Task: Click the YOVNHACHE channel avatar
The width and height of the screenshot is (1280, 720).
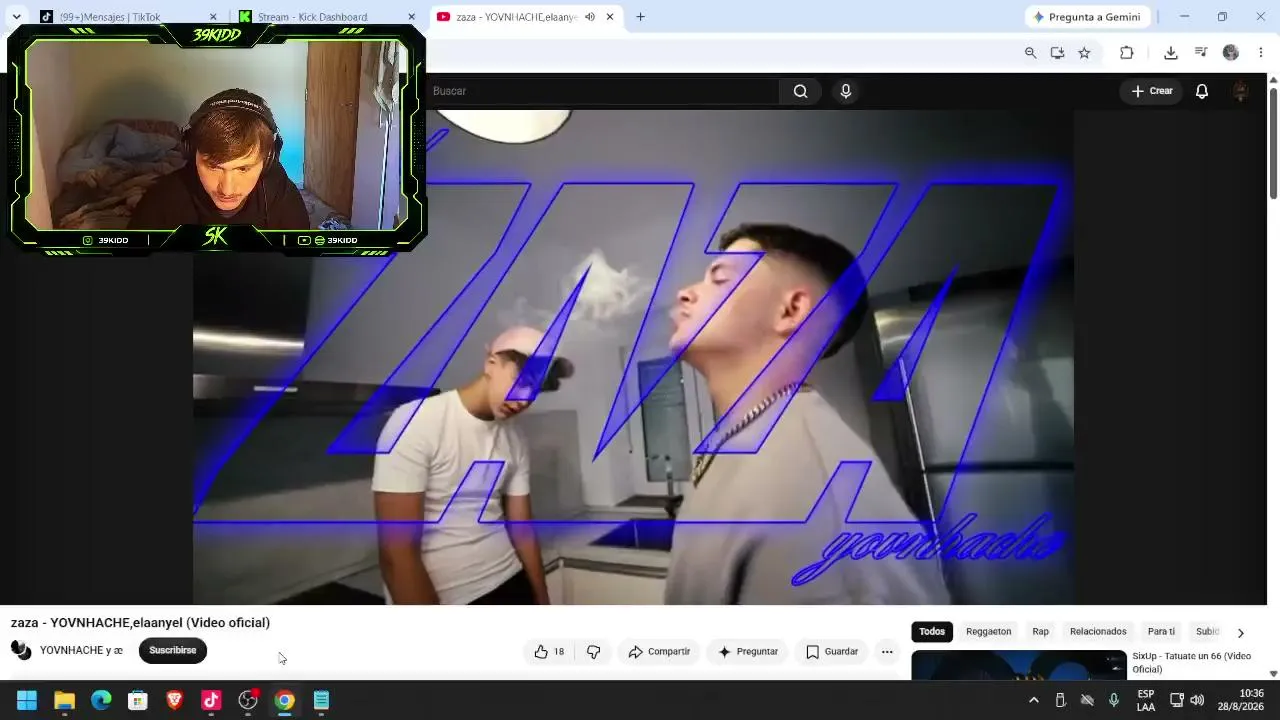Action: point(21,650)
